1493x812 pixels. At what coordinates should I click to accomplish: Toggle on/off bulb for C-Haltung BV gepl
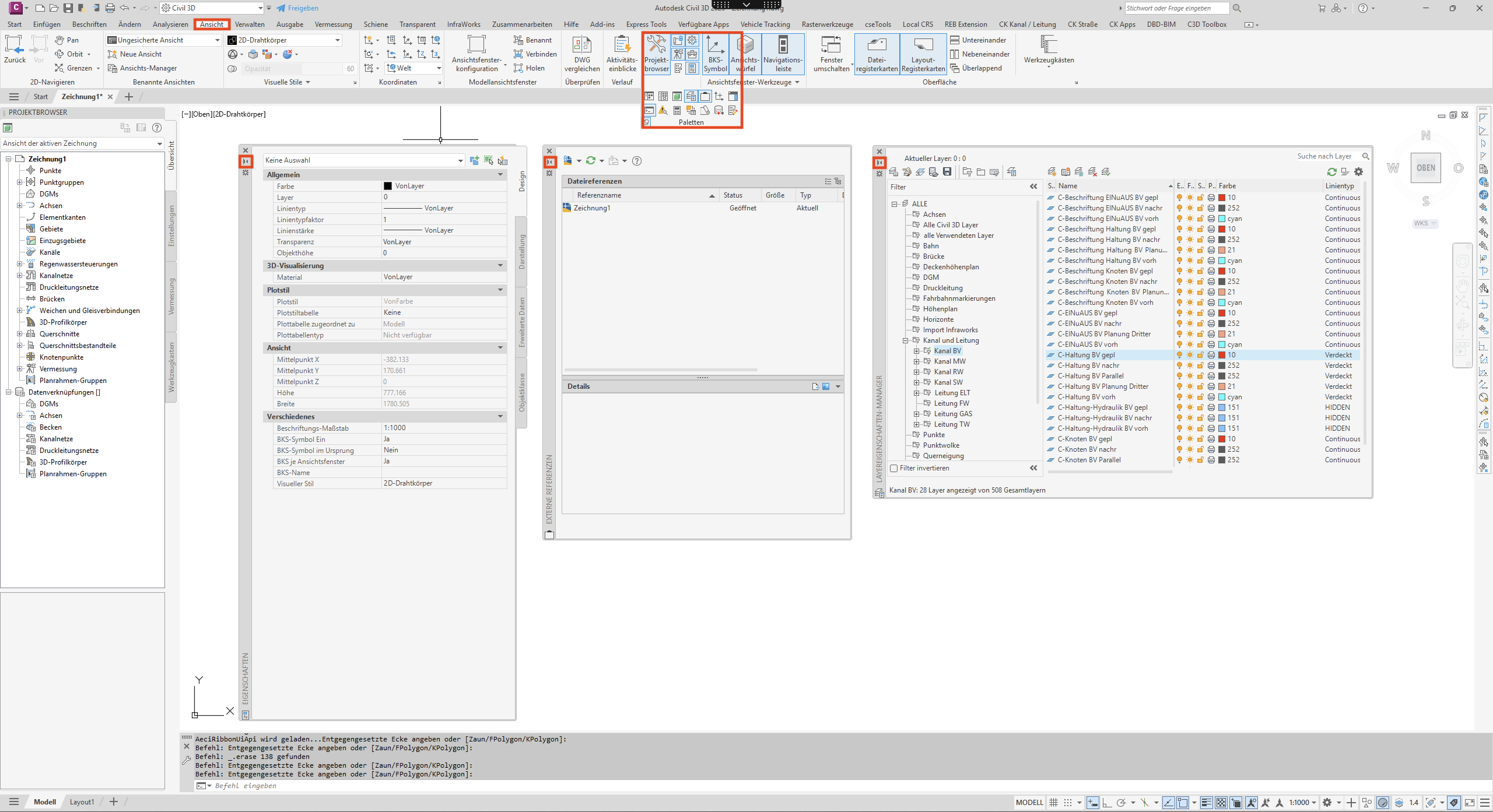pos(1179,355)
